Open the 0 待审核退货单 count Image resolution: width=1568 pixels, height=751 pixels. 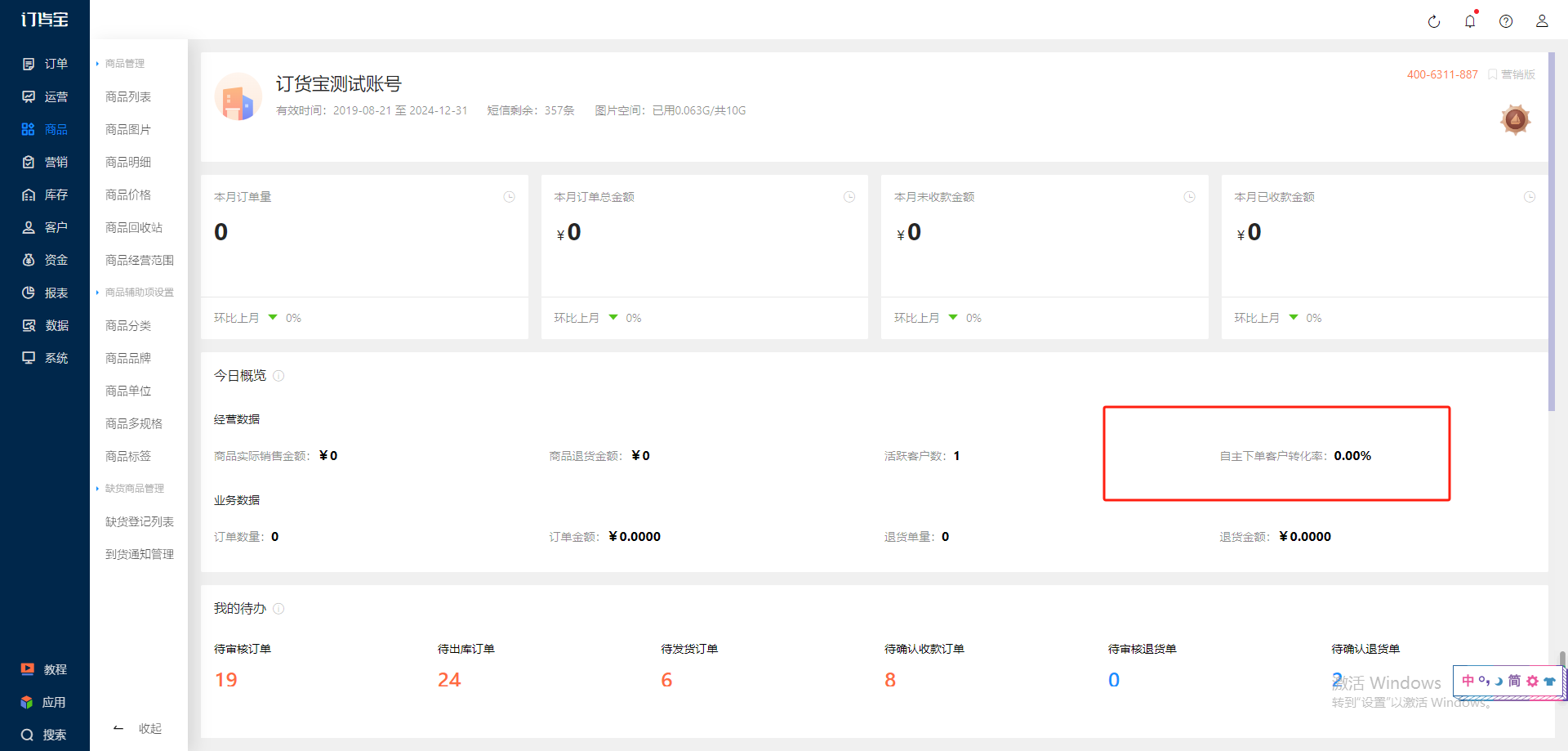1114,680
